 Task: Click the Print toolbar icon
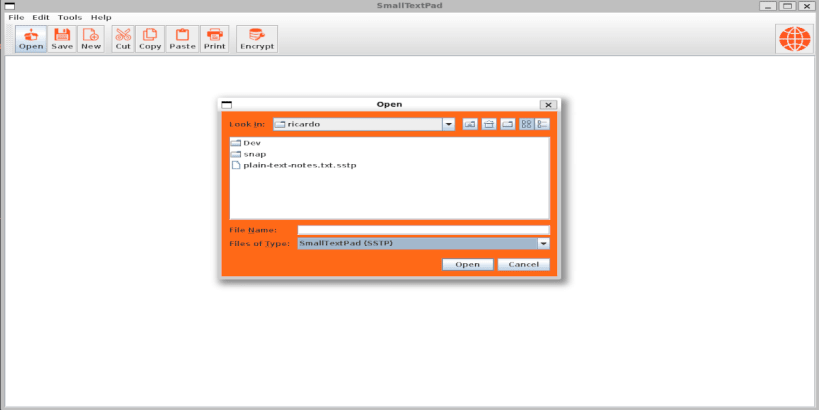pyautogui.click(x=215, y=39)
